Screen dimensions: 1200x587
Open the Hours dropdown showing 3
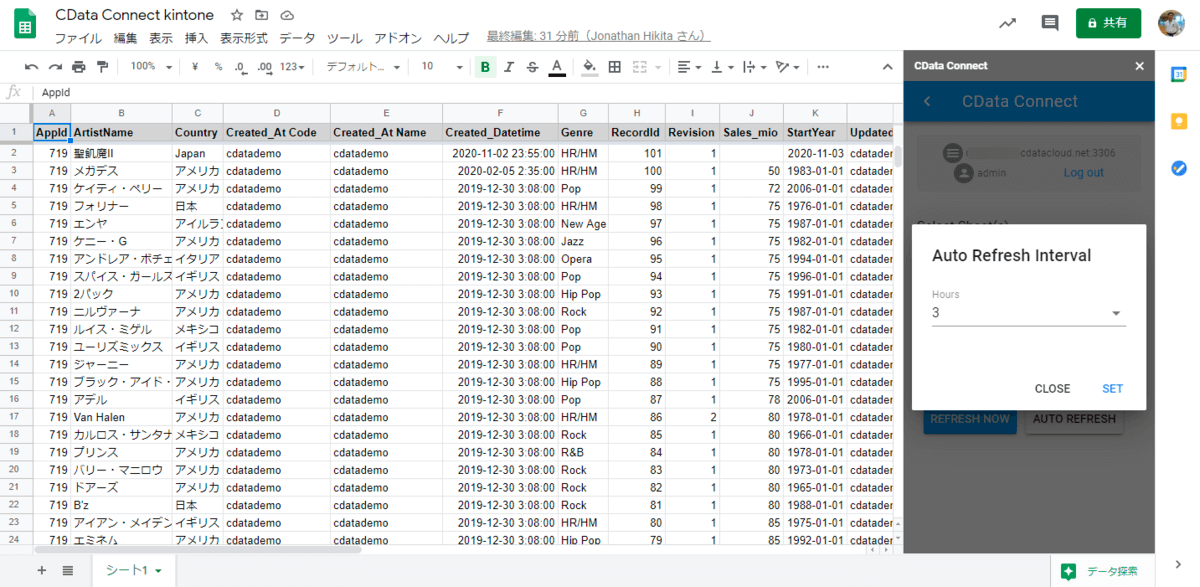coord(1029,313)
